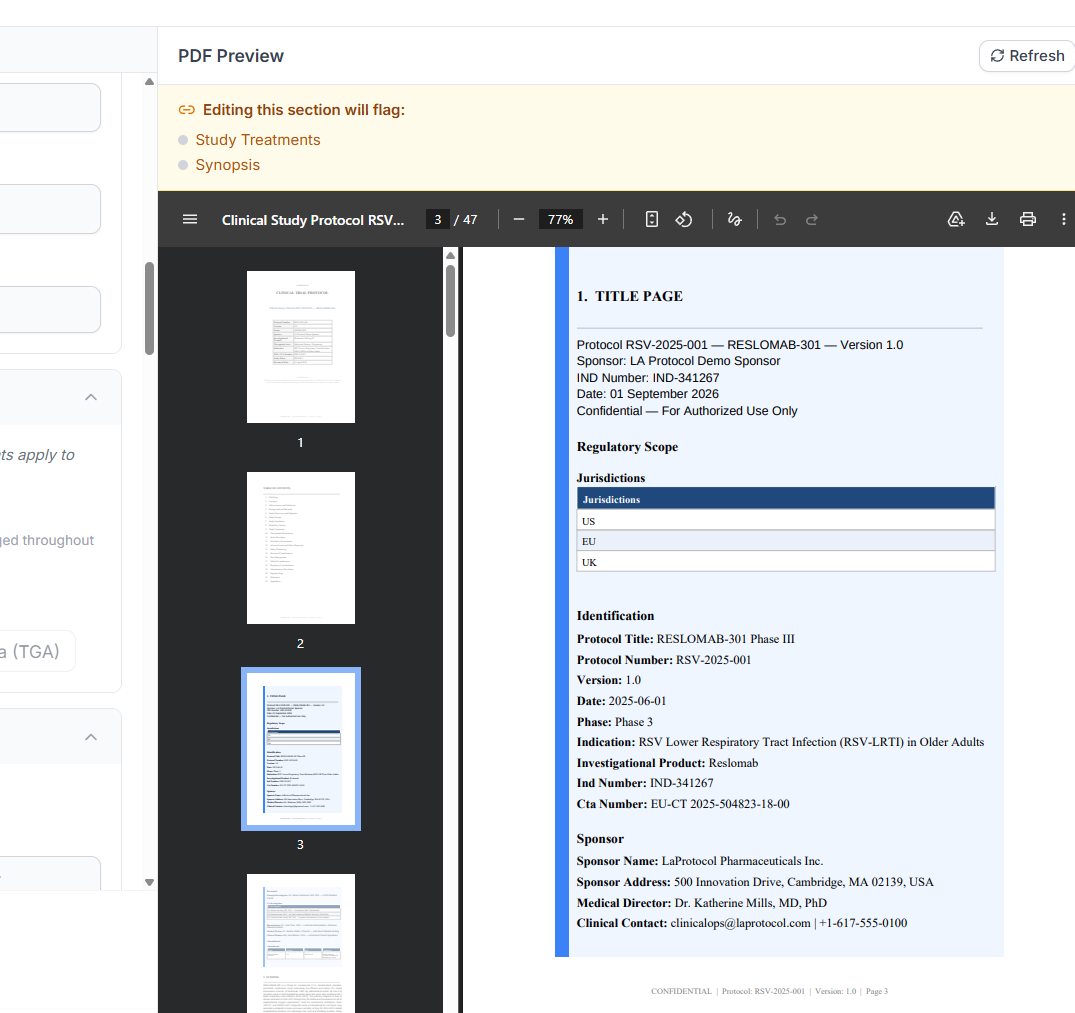This screenshot has width=1075, height=1013.
Task: Click the US row in Jurisdictions table
Action: [x=786, y=521]
